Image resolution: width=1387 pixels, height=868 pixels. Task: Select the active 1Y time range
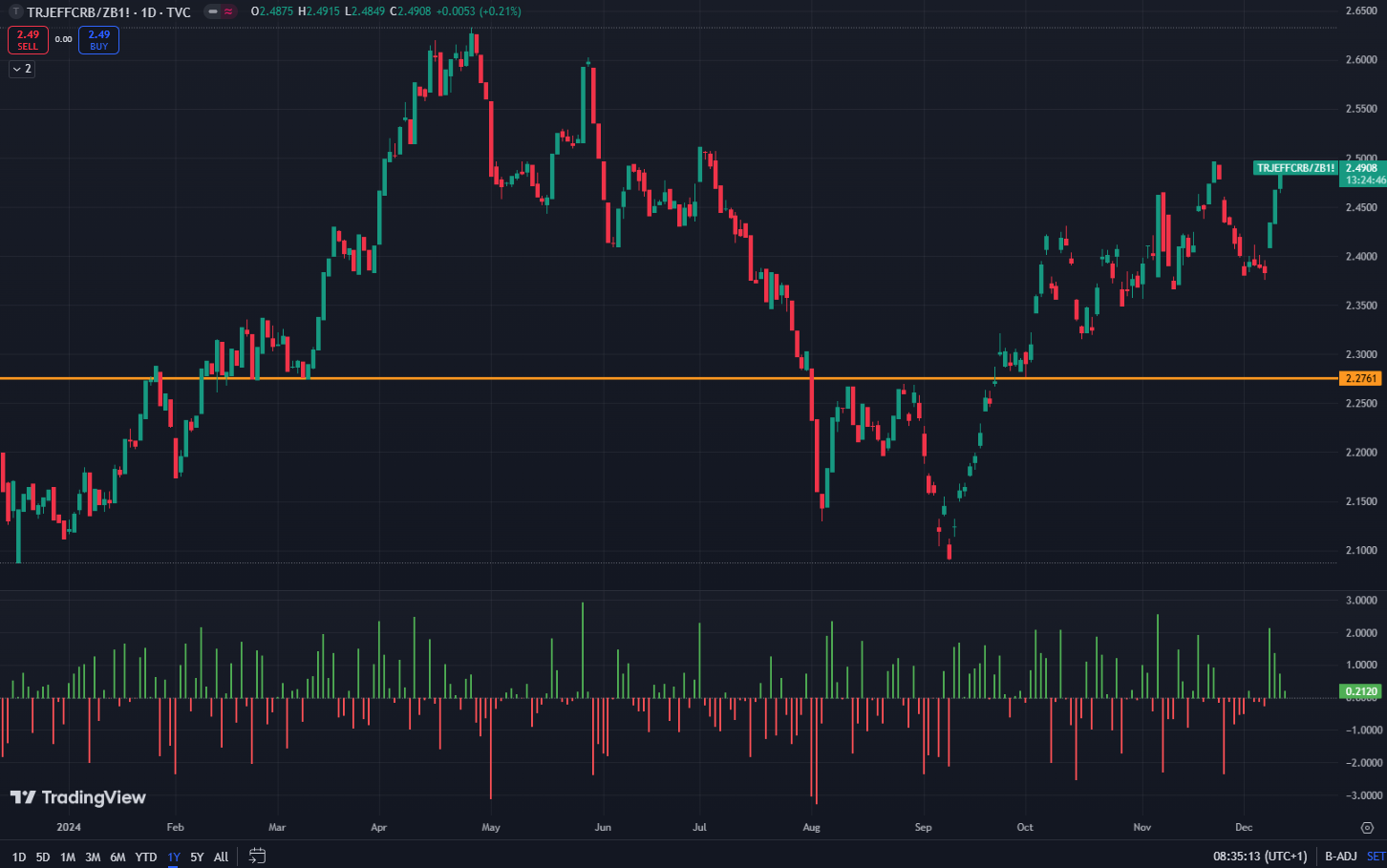(x=174, y=857)
